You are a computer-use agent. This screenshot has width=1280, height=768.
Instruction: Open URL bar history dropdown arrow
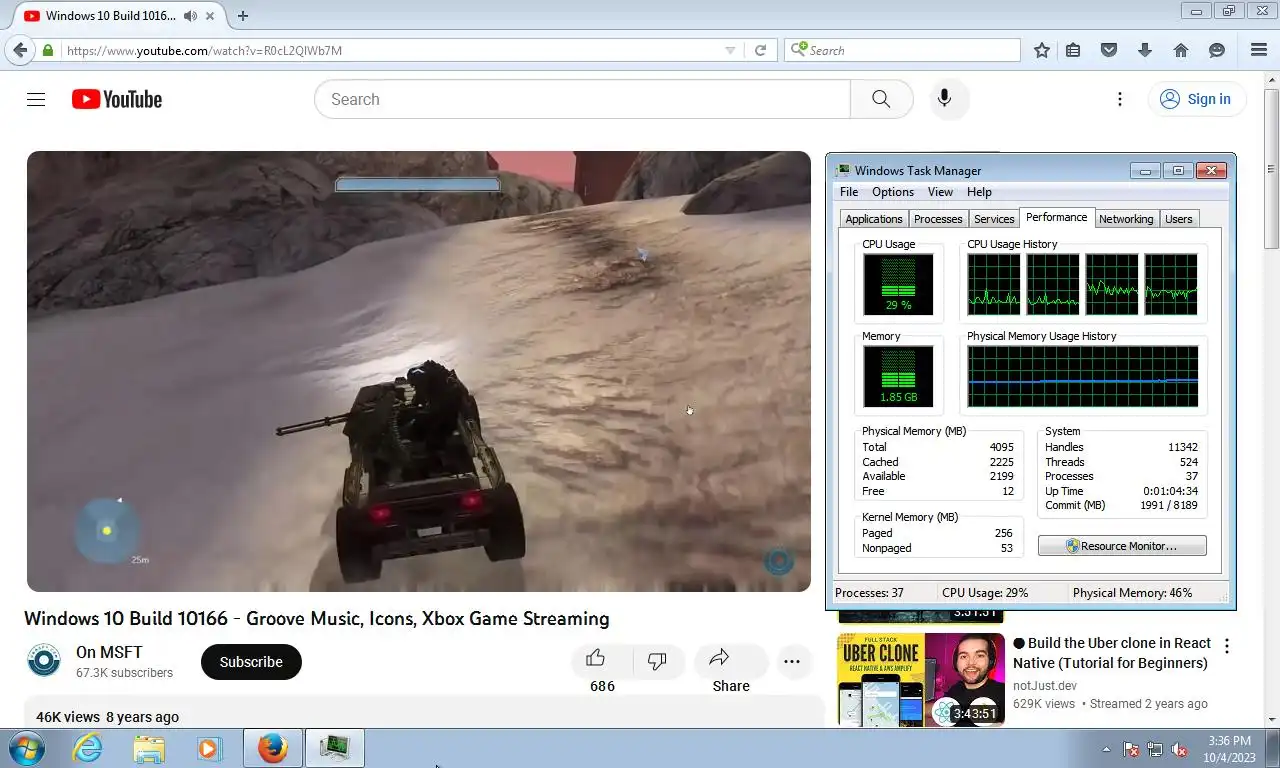tap(730, 50)
